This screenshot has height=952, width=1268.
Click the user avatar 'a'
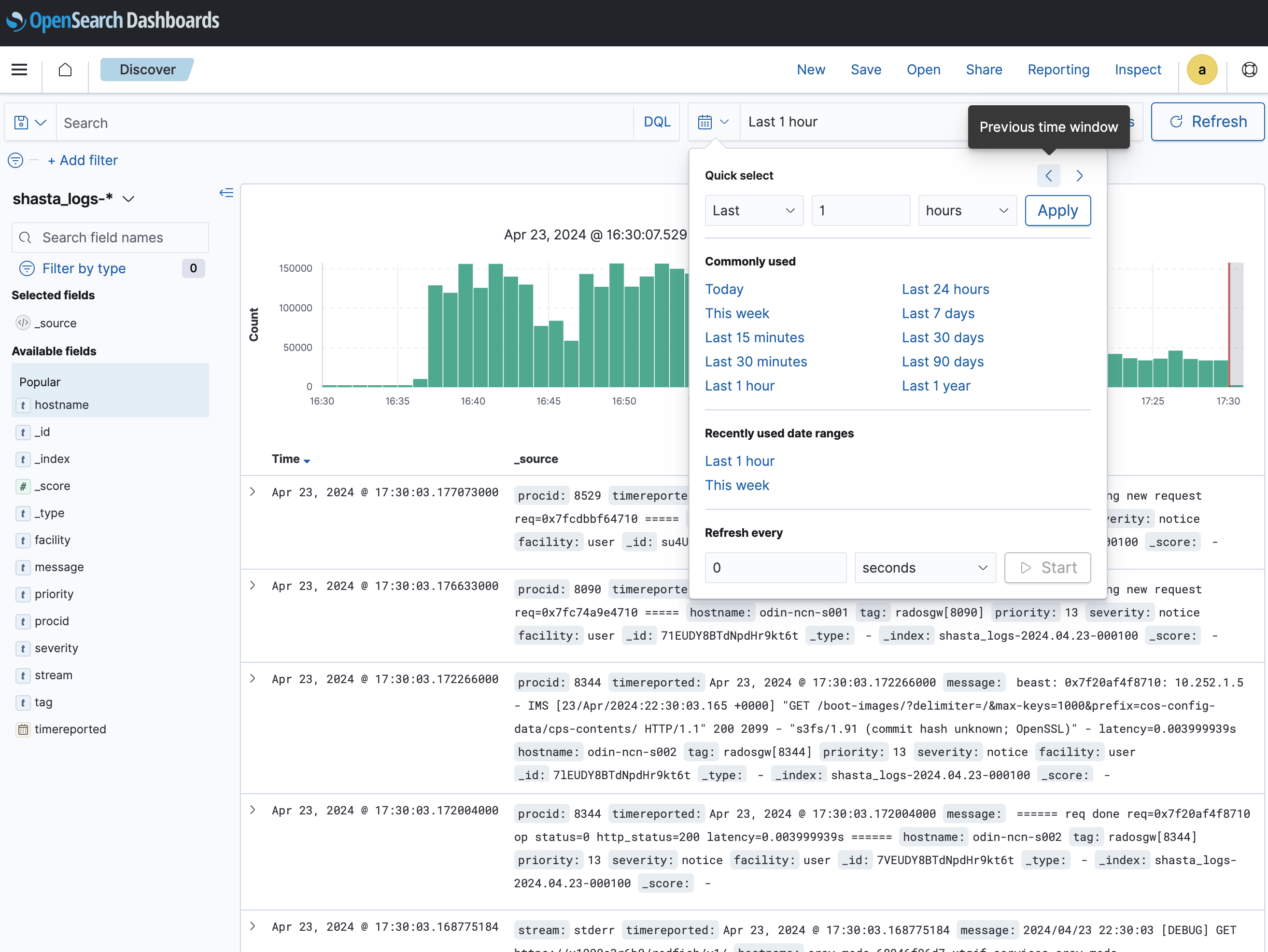pos(1201,70)
